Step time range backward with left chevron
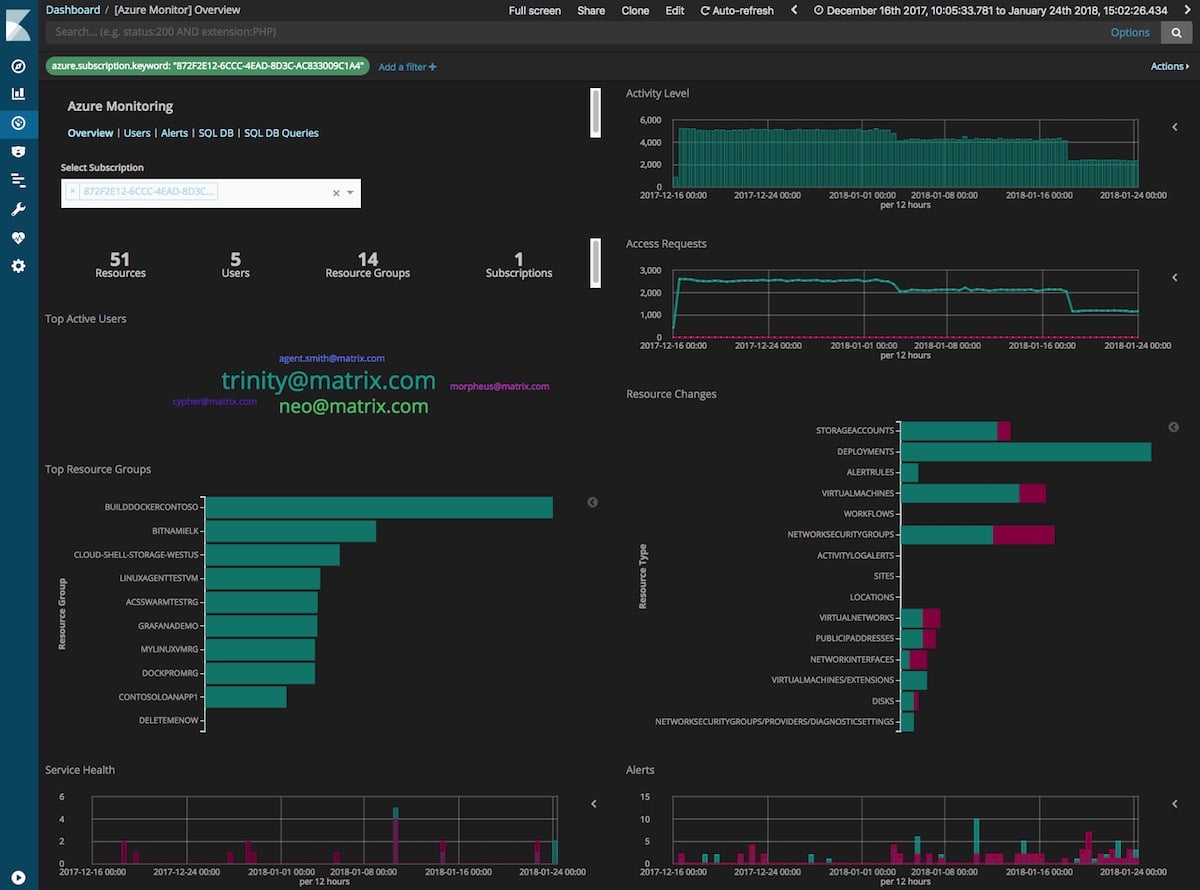The image size is (1200, 890). [x=794, y=10]
